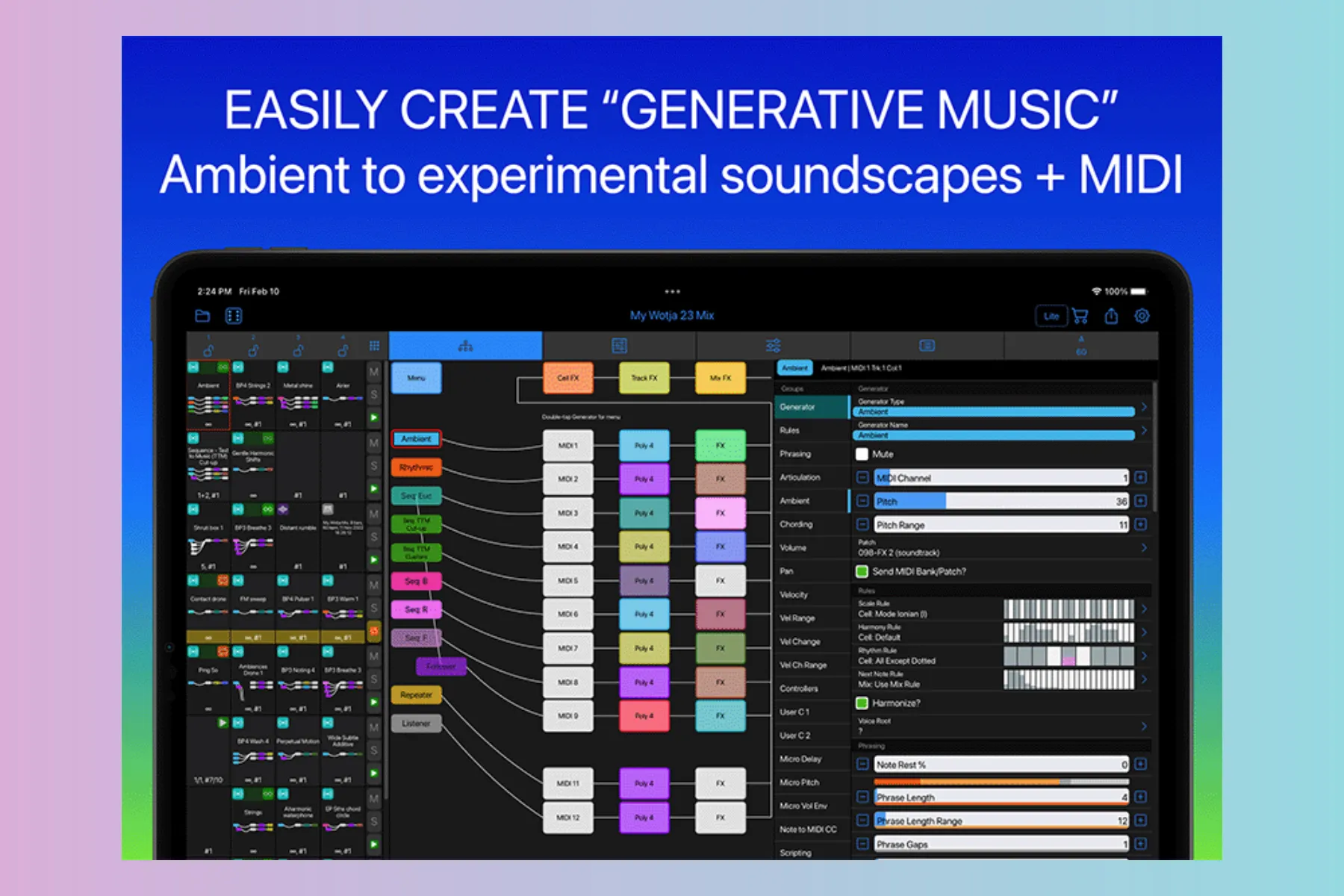Tap the share export icon
The height and width of the screenshot is (896, 1344).
click(1111, 316)
